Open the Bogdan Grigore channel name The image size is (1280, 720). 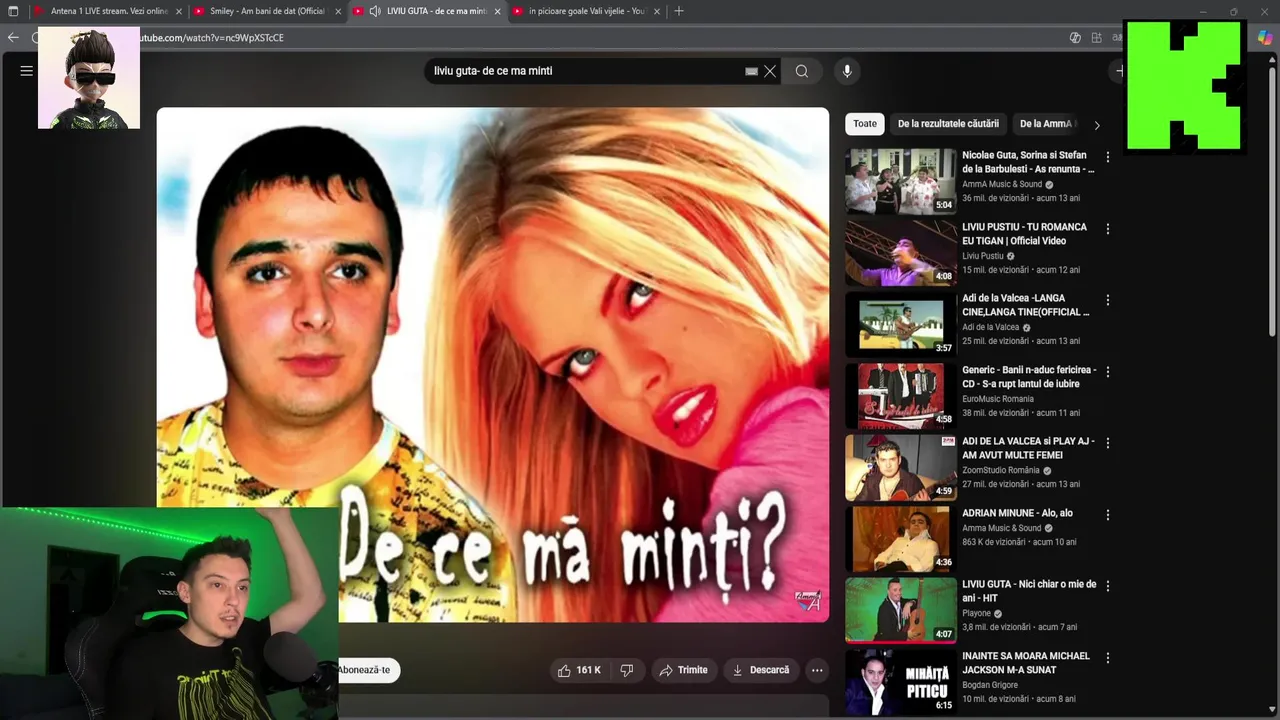990,685
